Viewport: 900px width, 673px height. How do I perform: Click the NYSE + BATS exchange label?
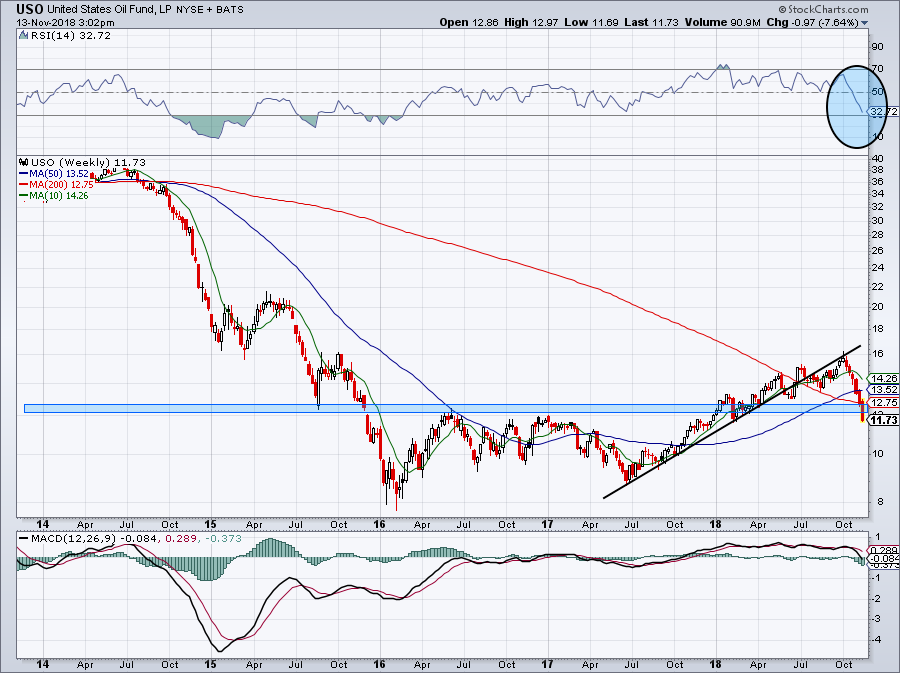tap(210, 10)
